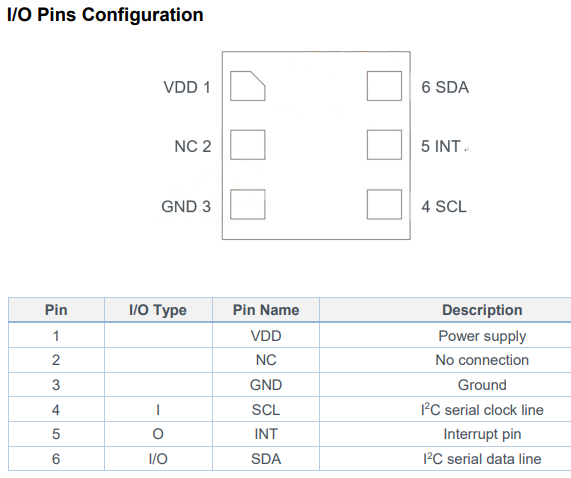The width and height of the screenshot is (571, 478).
Task: Click the "Pin" column header
Action: coord(56,310)
